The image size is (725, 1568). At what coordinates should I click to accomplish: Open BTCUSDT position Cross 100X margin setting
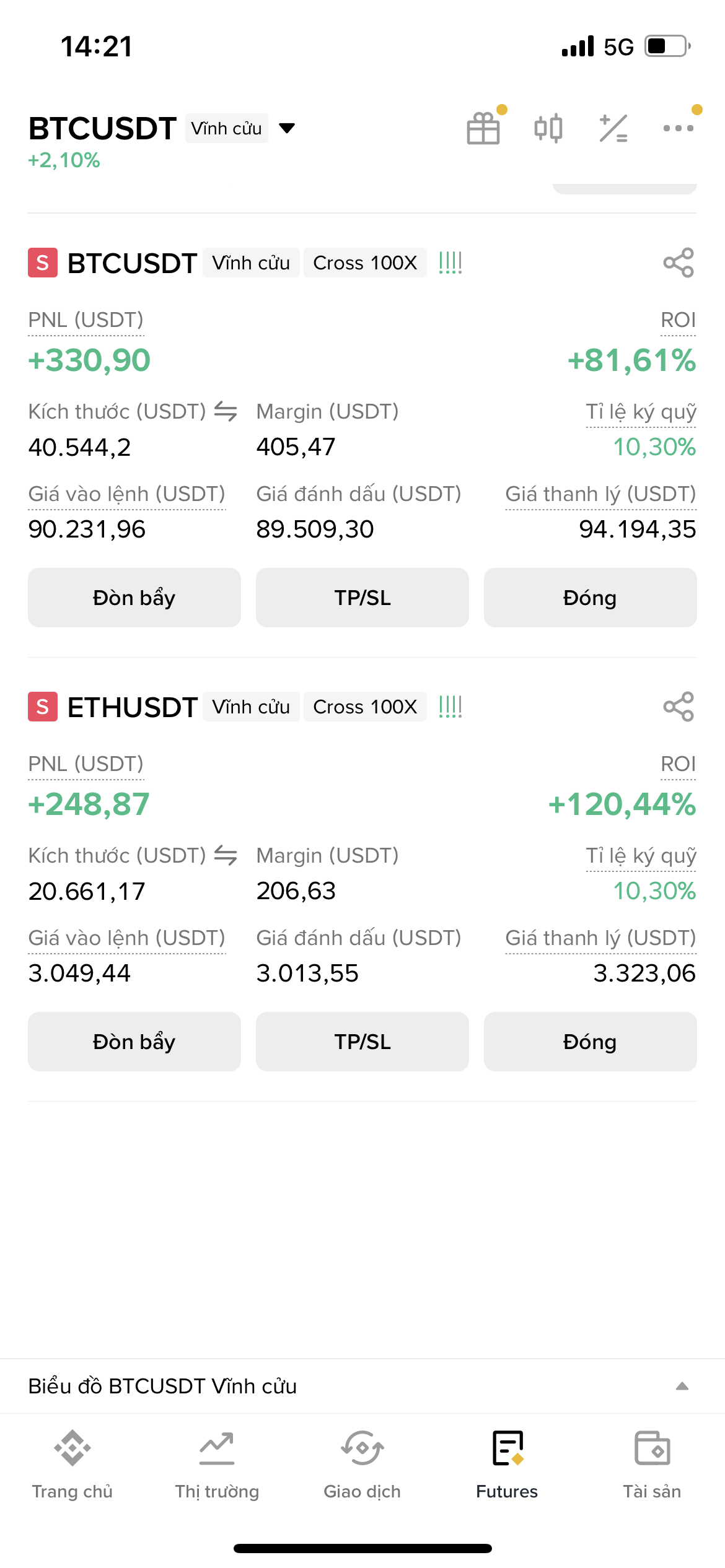[x=365, y=263]
